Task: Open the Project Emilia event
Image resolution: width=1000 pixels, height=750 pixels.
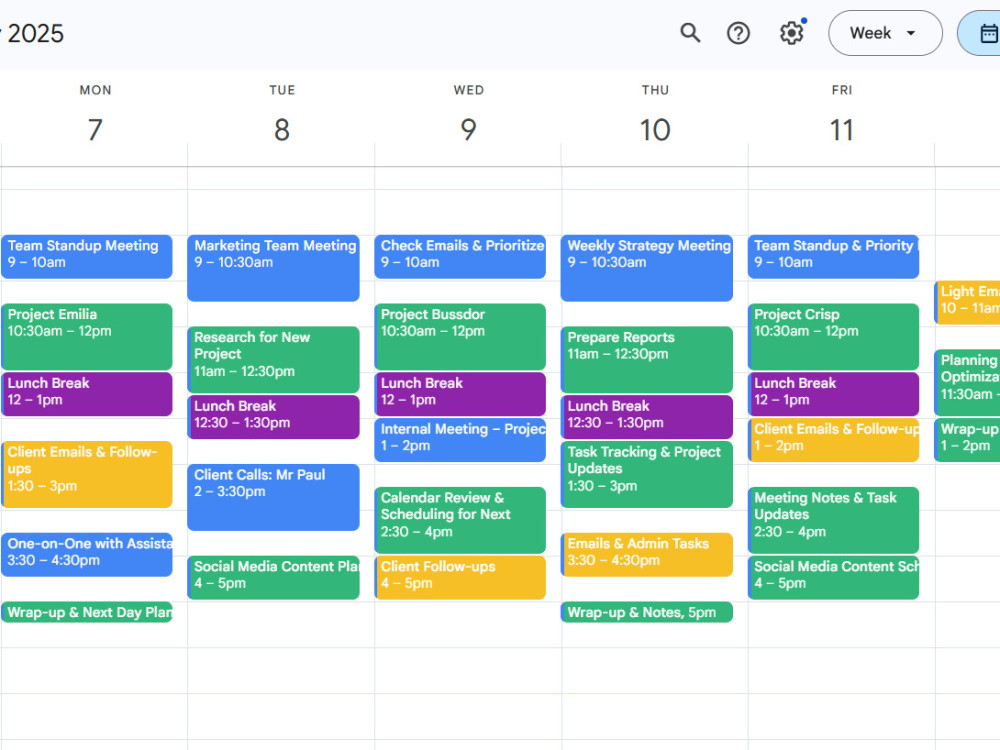Action: pyautogui.click(x=87, y=337)
